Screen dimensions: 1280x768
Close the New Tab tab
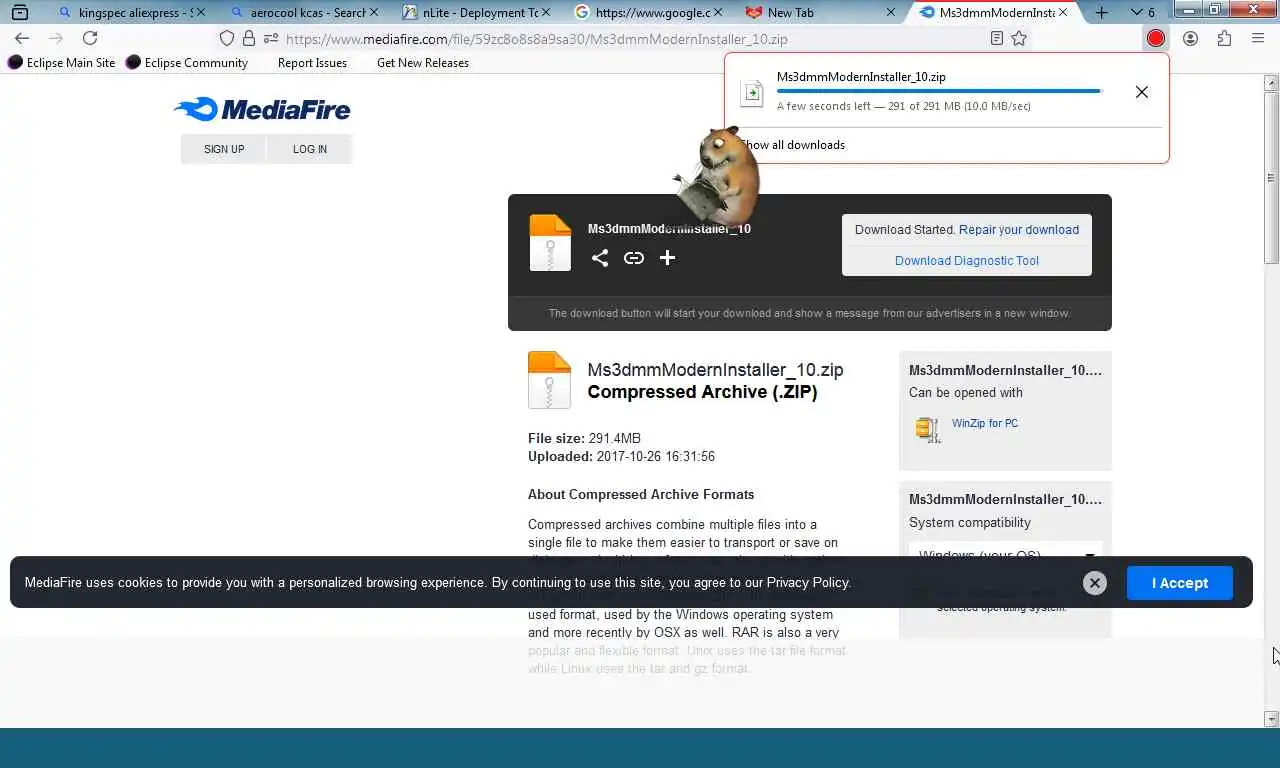tap(890, 13)
